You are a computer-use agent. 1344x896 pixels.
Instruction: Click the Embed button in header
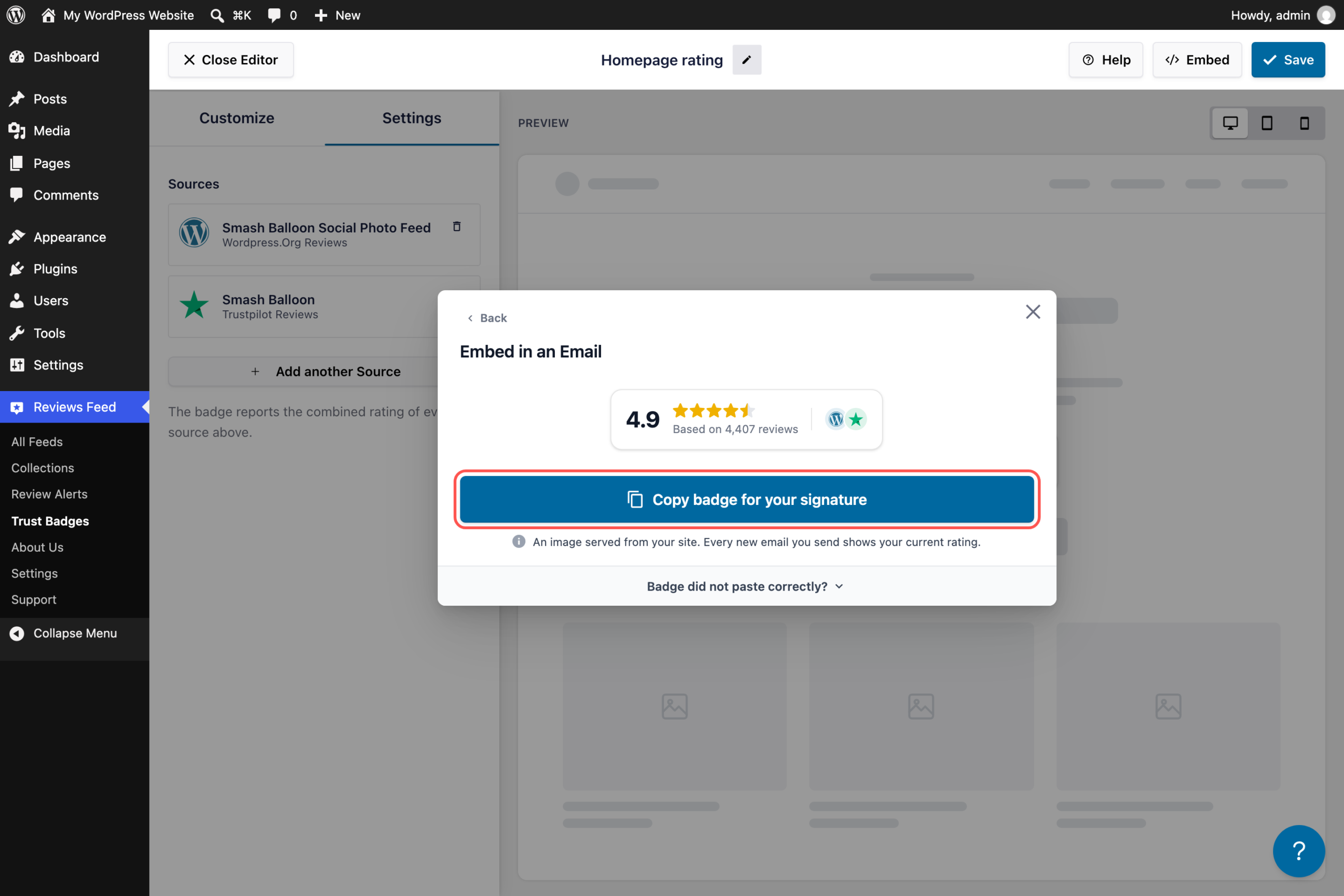point(1197,60)
